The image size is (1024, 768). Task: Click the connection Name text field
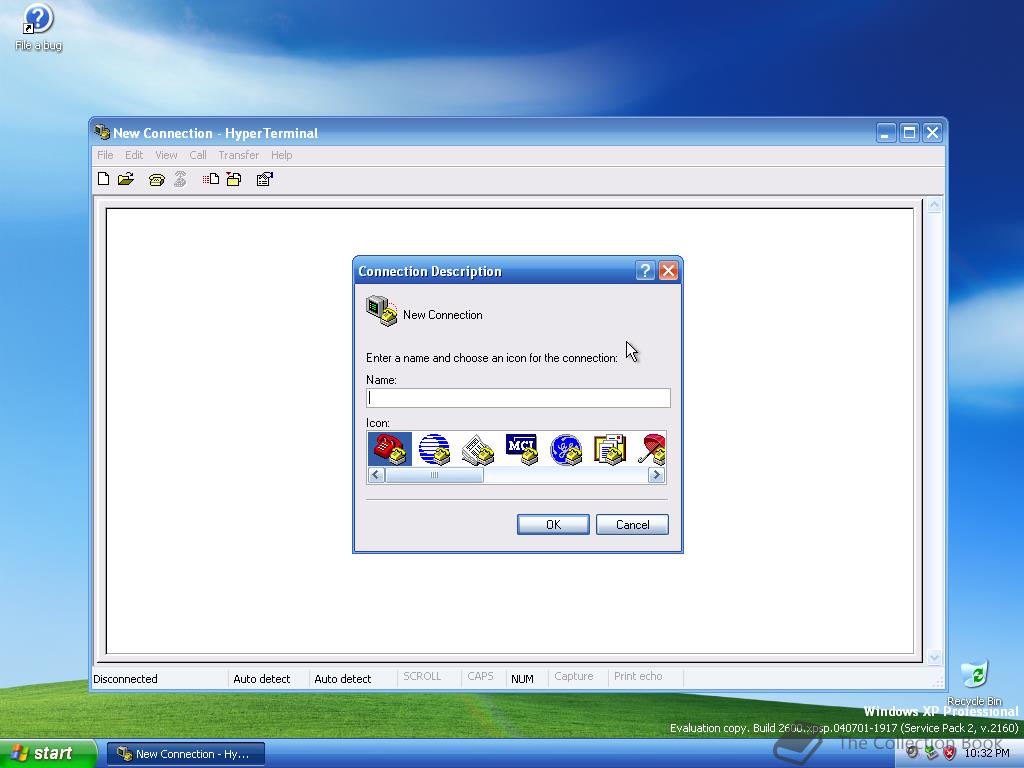[x=519, y=398]
